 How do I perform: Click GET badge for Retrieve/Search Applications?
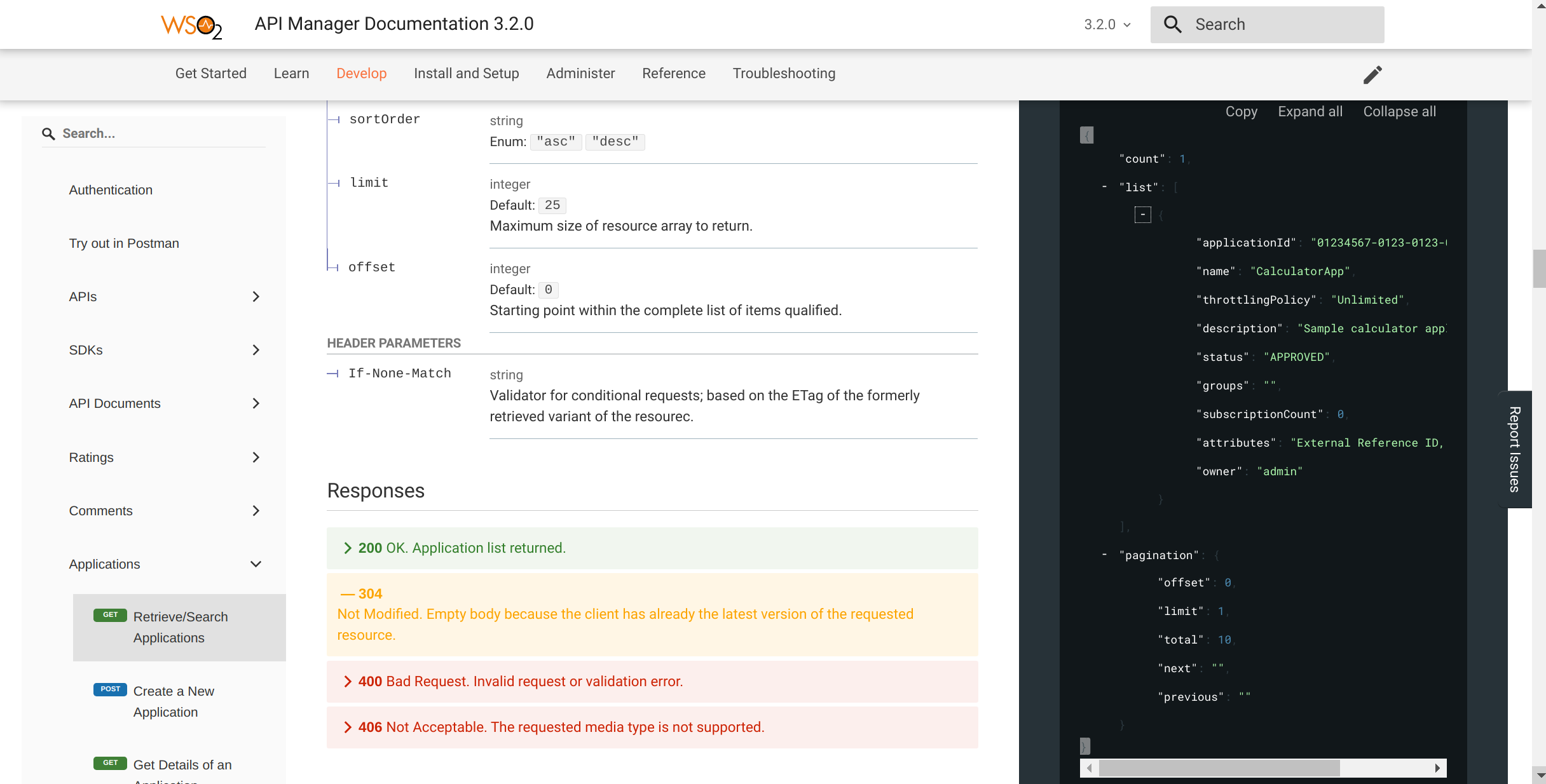110,615
